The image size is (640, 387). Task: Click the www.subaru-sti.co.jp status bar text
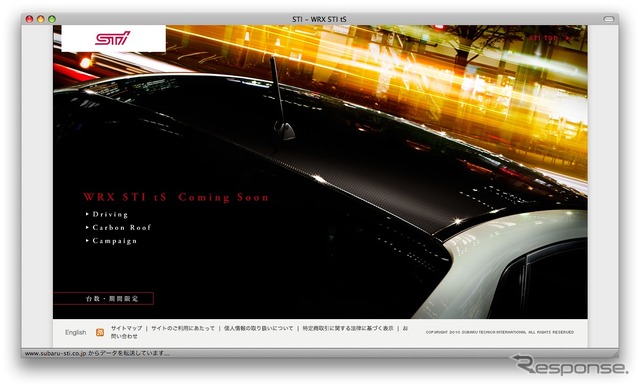97,353
